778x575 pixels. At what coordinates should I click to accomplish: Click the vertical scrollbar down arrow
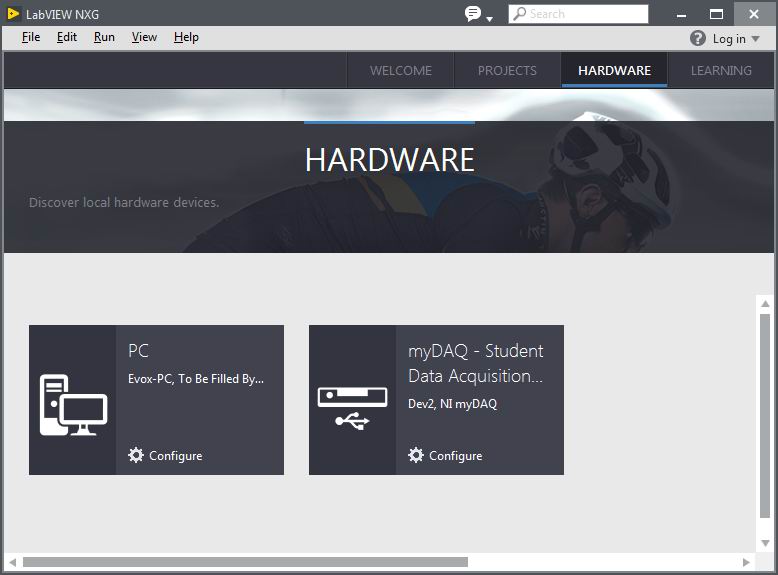tap(766, 543)
